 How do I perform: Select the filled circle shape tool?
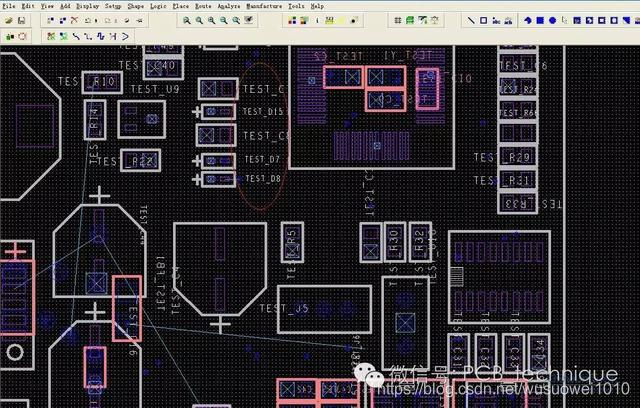[552, 20]
